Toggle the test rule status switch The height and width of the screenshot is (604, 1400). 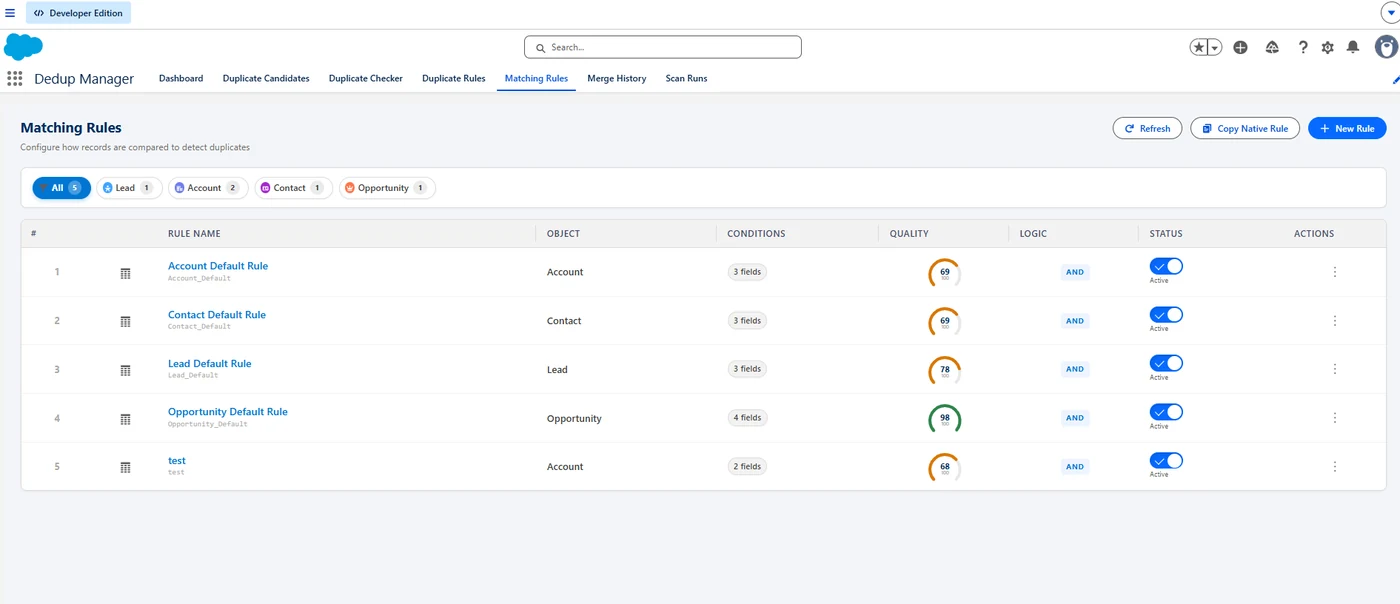point(1166,460)
